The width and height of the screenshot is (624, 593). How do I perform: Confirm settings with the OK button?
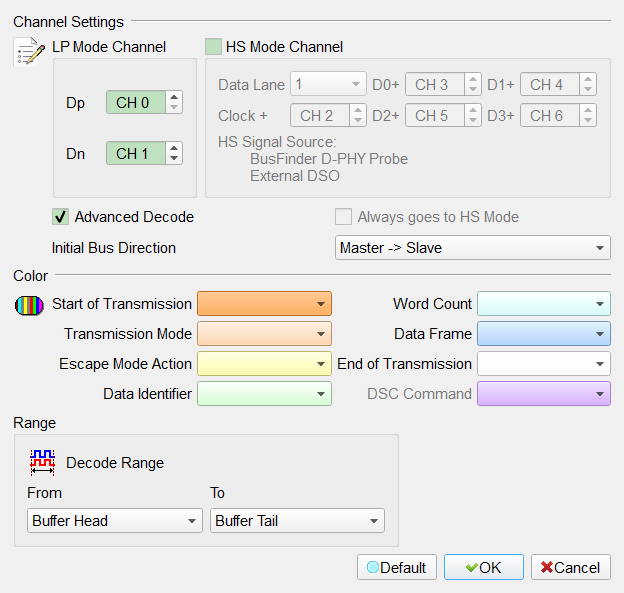click(484, 567)
